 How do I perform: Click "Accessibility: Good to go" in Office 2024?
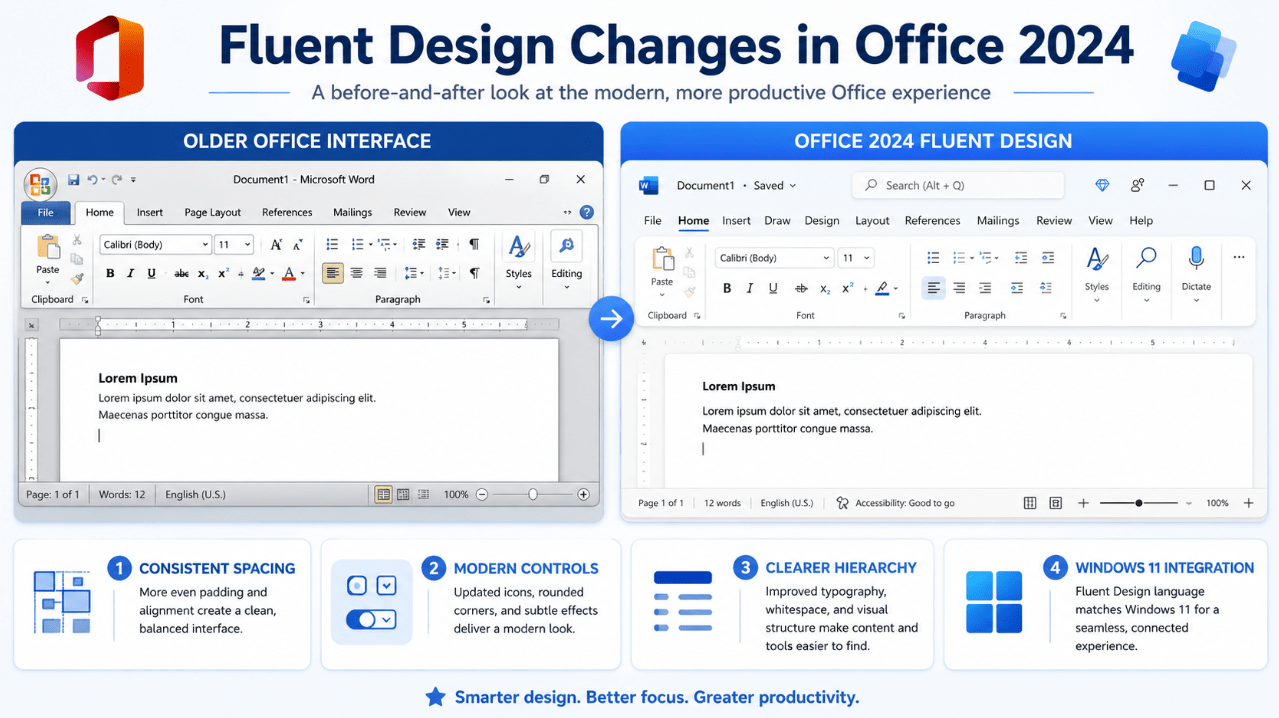click(905, 503)
